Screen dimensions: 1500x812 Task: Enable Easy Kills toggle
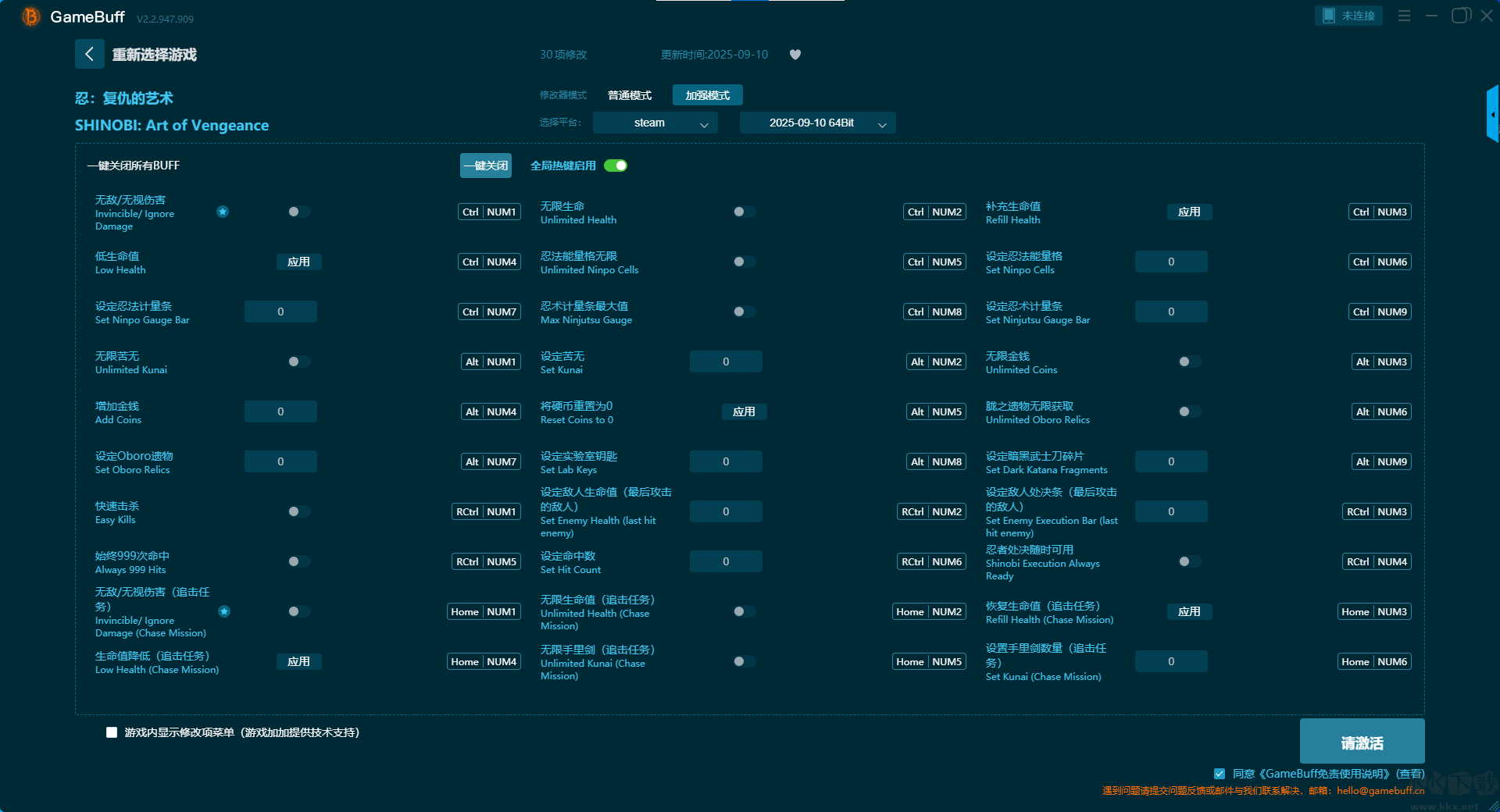pos(298,511)
